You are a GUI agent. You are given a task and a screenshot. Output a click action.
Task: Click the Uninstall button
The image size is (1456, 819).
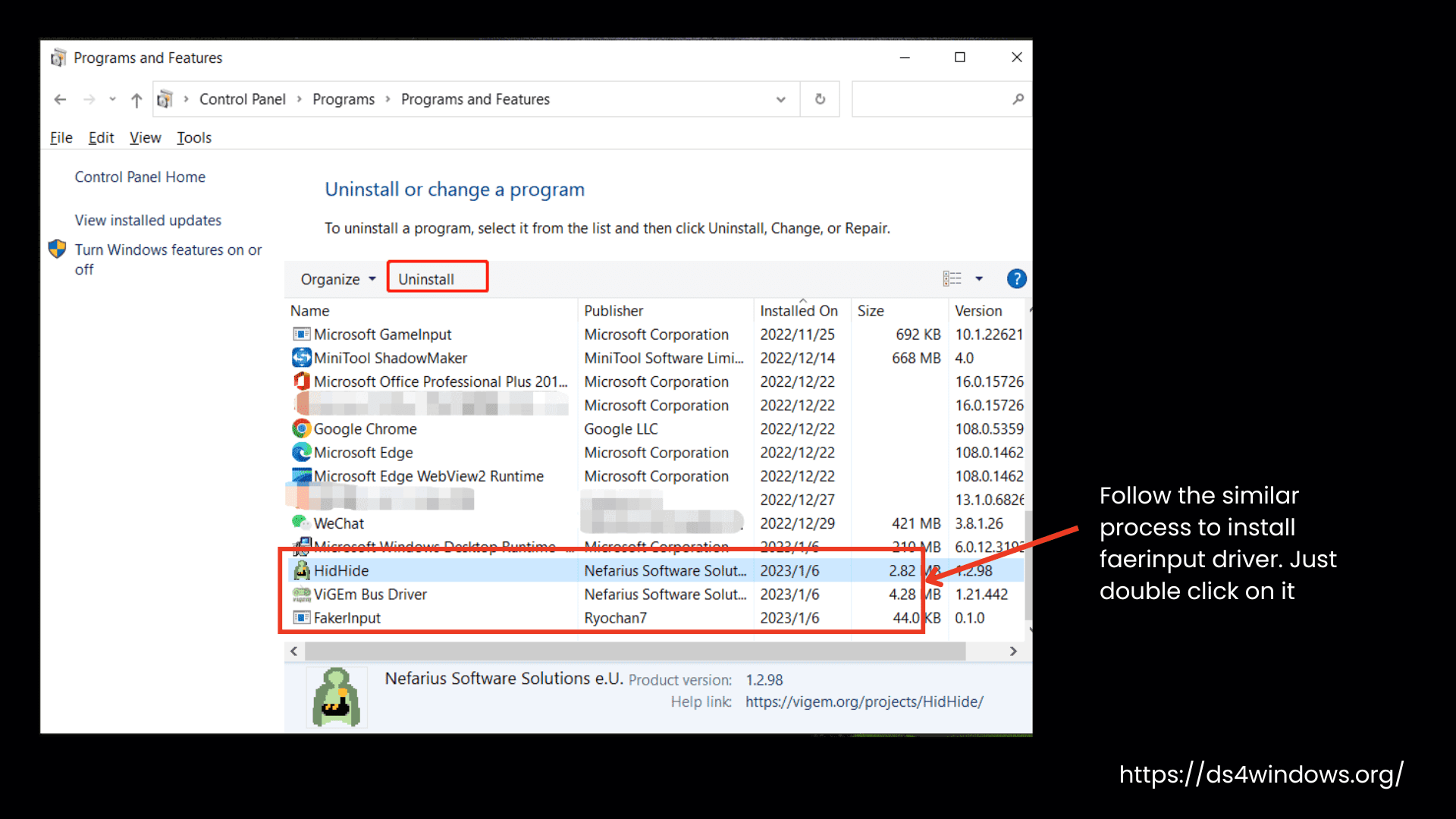click(437, 278)
